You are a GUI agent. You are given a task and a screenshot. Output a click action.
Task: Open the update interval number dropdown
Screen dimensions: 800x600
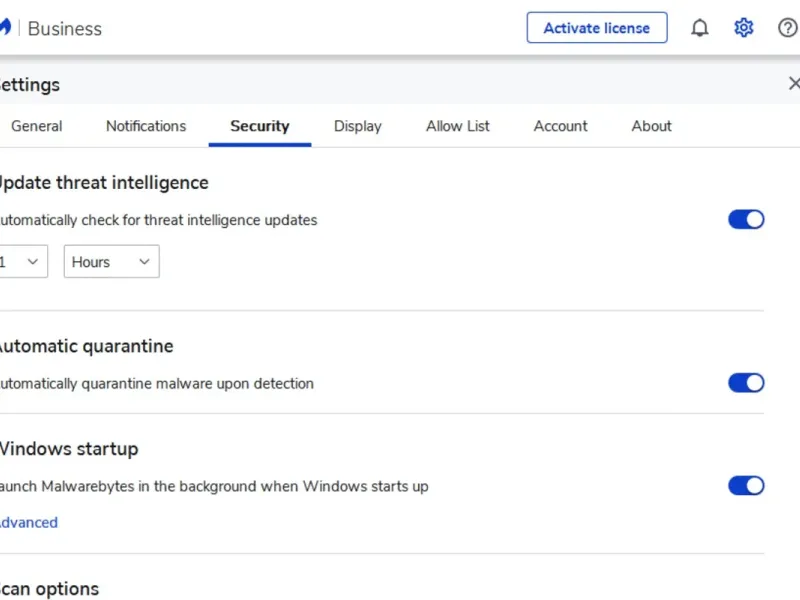22,262
